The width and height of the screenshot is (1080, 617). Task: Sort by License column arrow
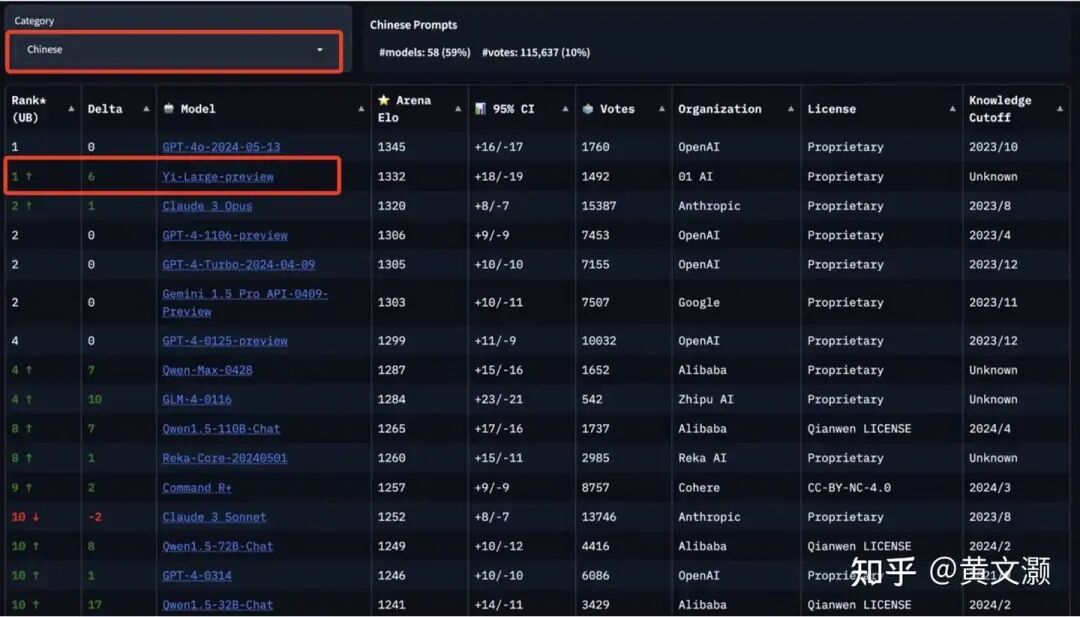tap(952, 109)
